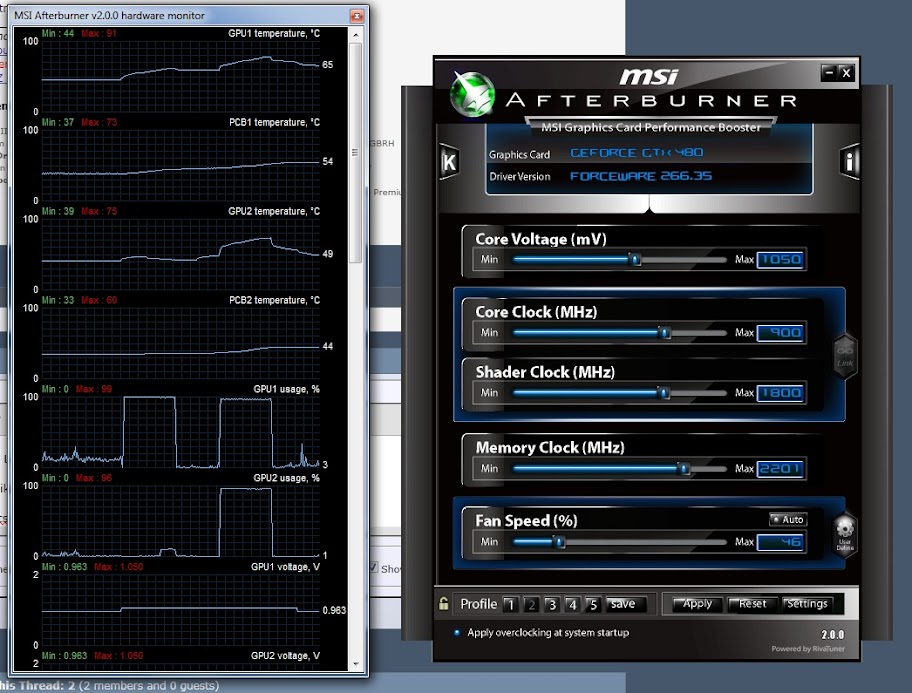Screen dimensions: 912x693
Task: Open the User Define fan gear icon
Action: click(845, 534)
